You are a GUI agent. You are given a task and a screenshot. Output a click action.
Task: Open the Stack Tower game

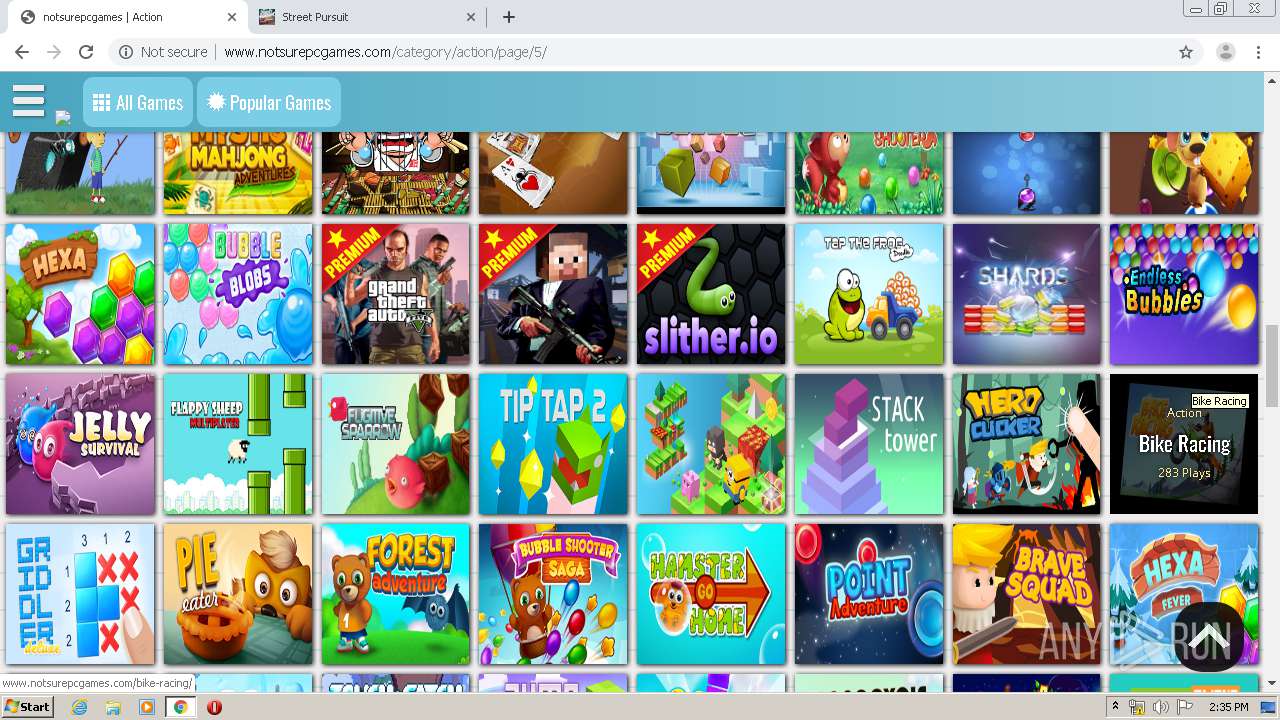869,444
